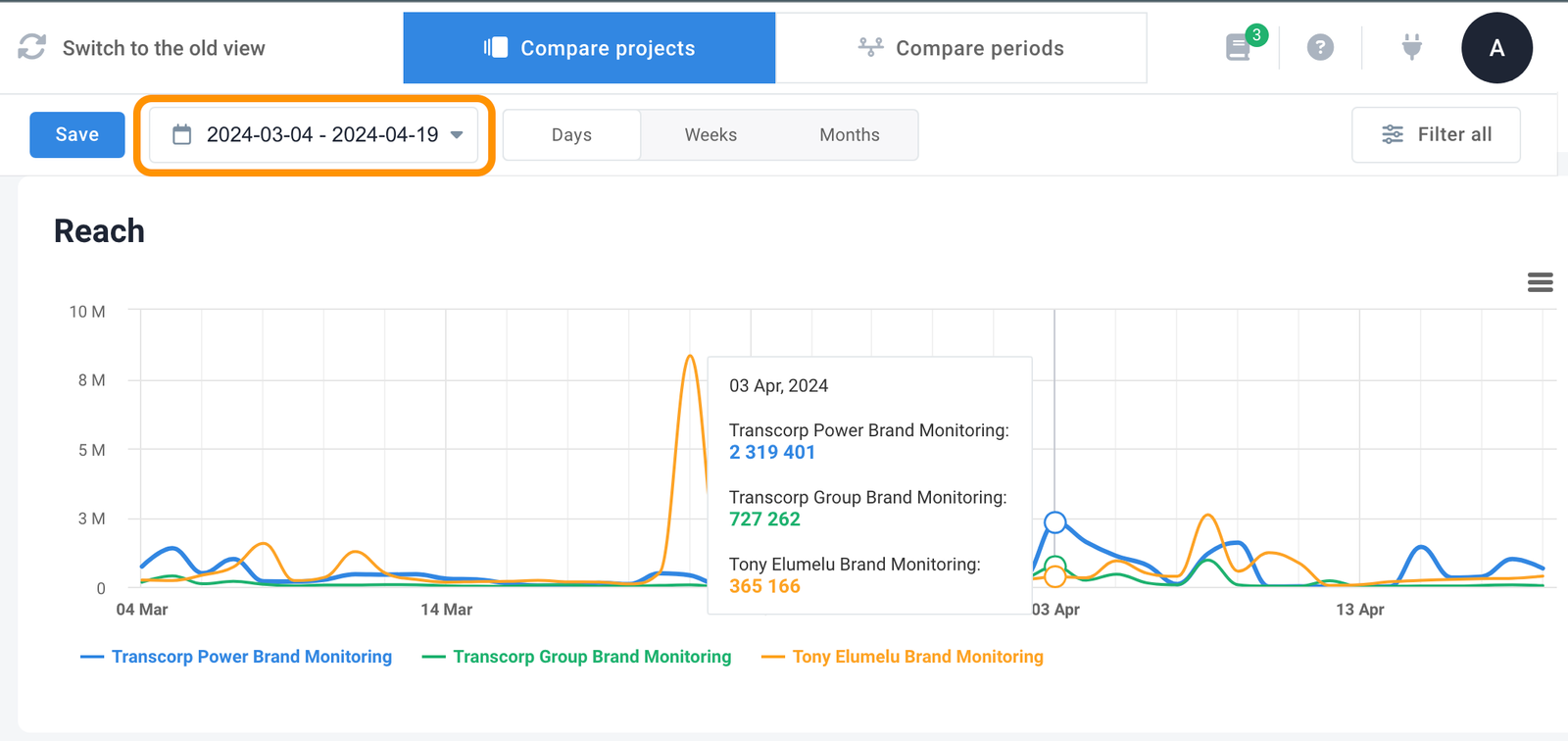Click the help question mark icon
This screenshot has width=1568, height=741.
point(1320,47)
